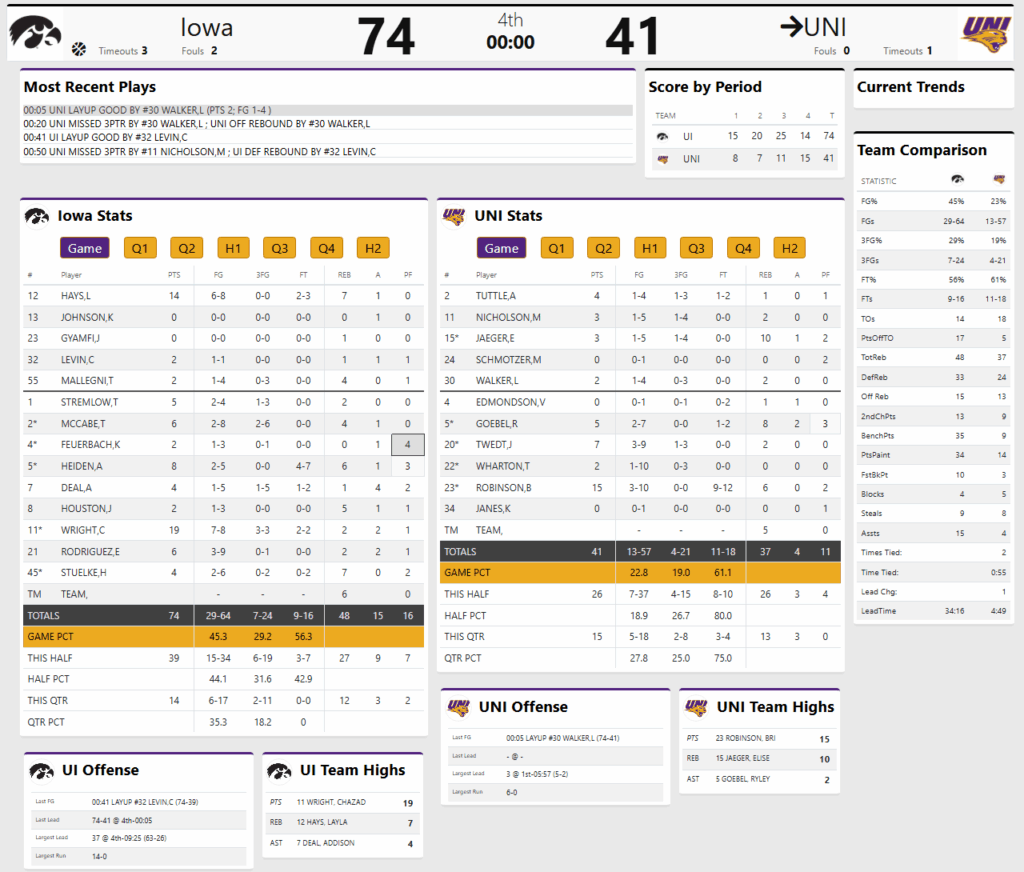Click the basketball icon beside Iowa timeouts
This screenshot has height=872, width=1024.
point(79,49)
